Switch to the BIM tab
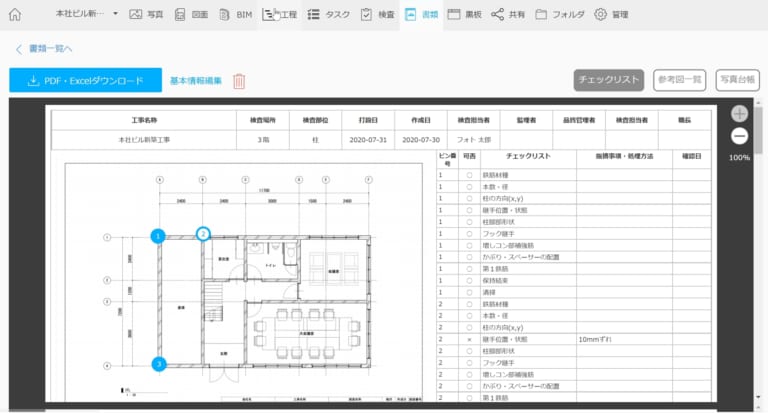The height and width of the screenshot is (420, 768). click(237, 15)
